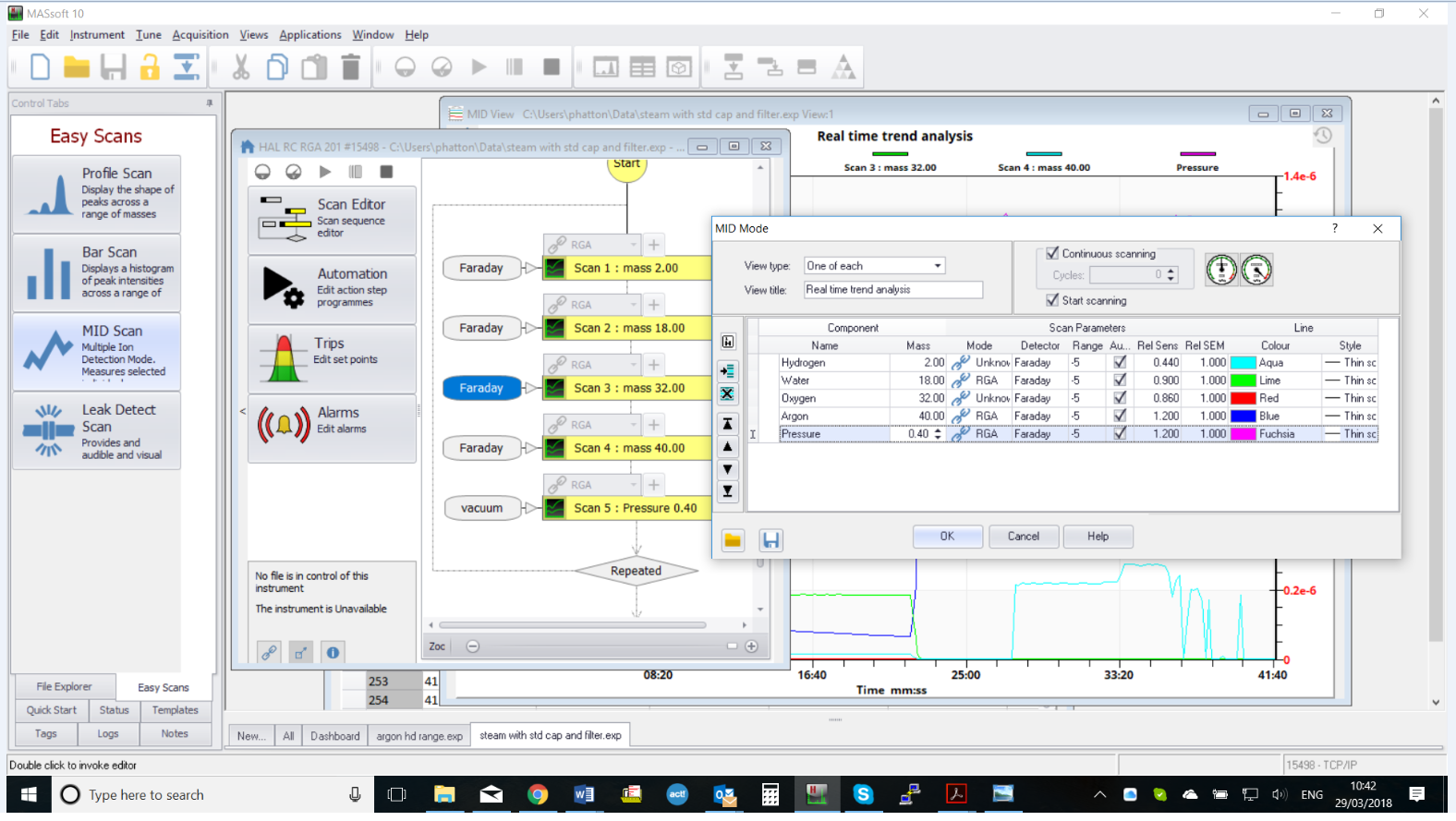Open the Instrument menu
Screen dimensions: 1456x821
coord(97,35)
